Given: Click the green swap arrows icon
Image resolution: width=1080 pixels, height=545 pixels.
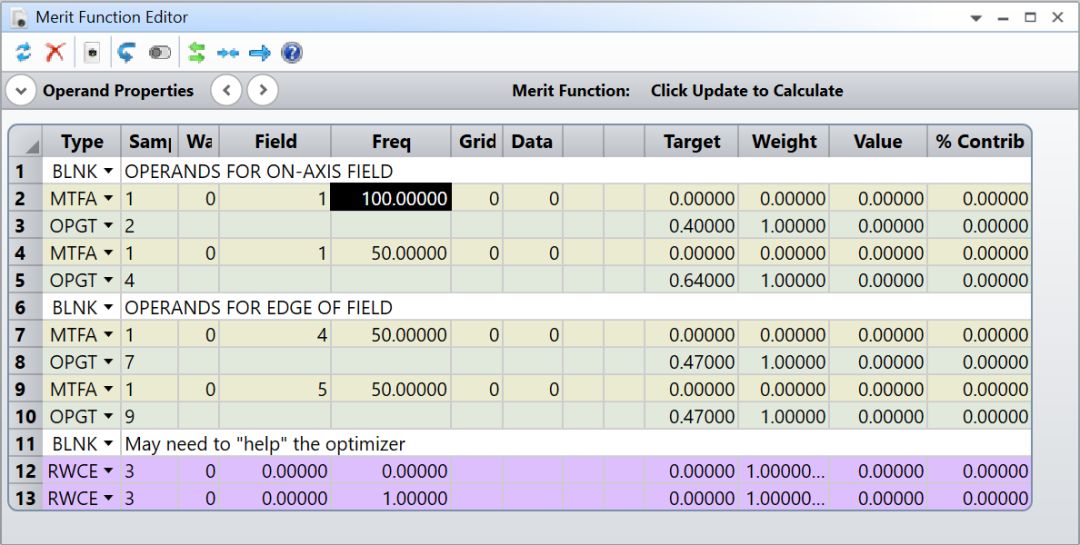Looking at the screenshot, I should pyautogui.click(x=197, y=53).
